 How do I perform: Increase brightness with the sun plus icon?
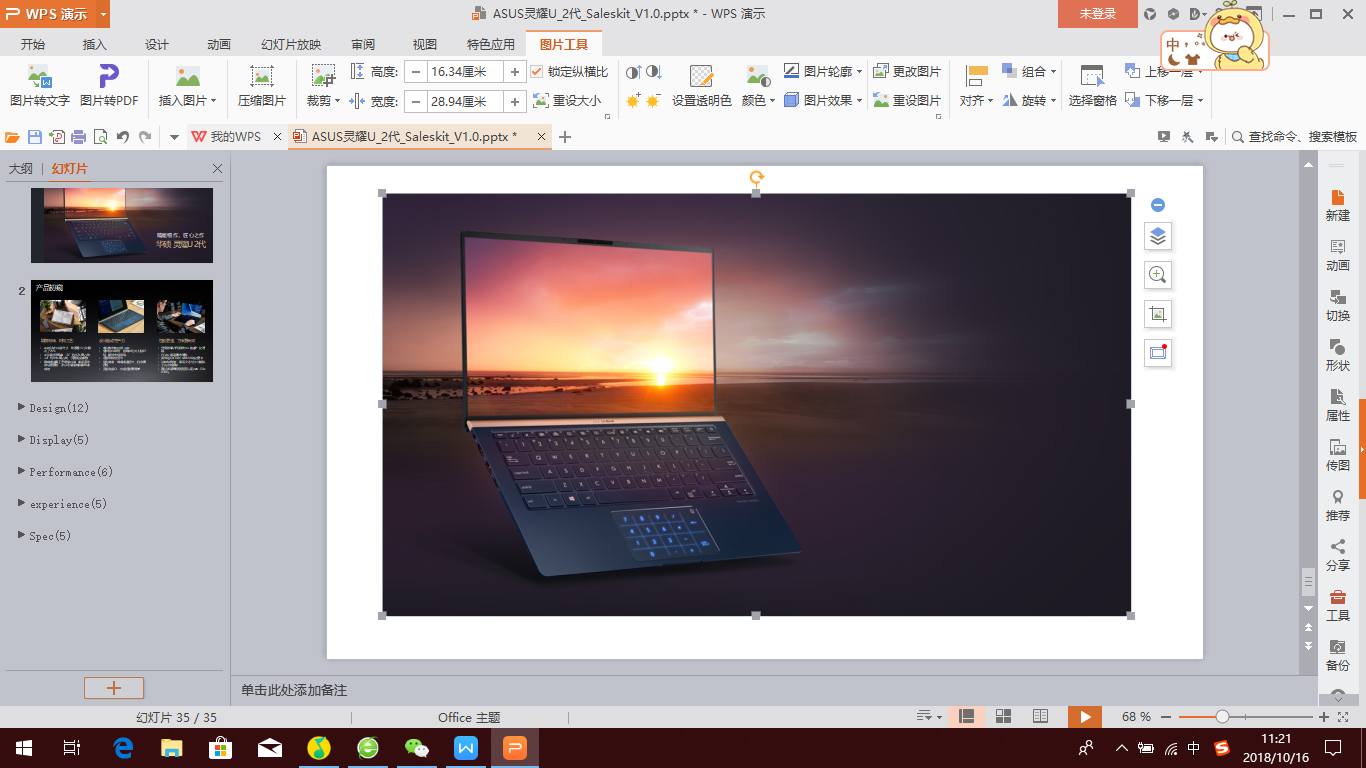pyautogui.click(x=633, y=101)
